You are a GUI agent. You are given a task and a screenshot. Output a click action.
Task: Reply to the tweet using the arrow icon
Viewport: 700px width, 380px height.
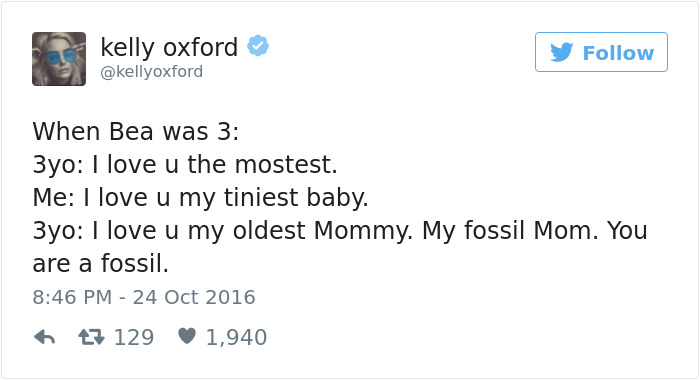click(44, 337)
